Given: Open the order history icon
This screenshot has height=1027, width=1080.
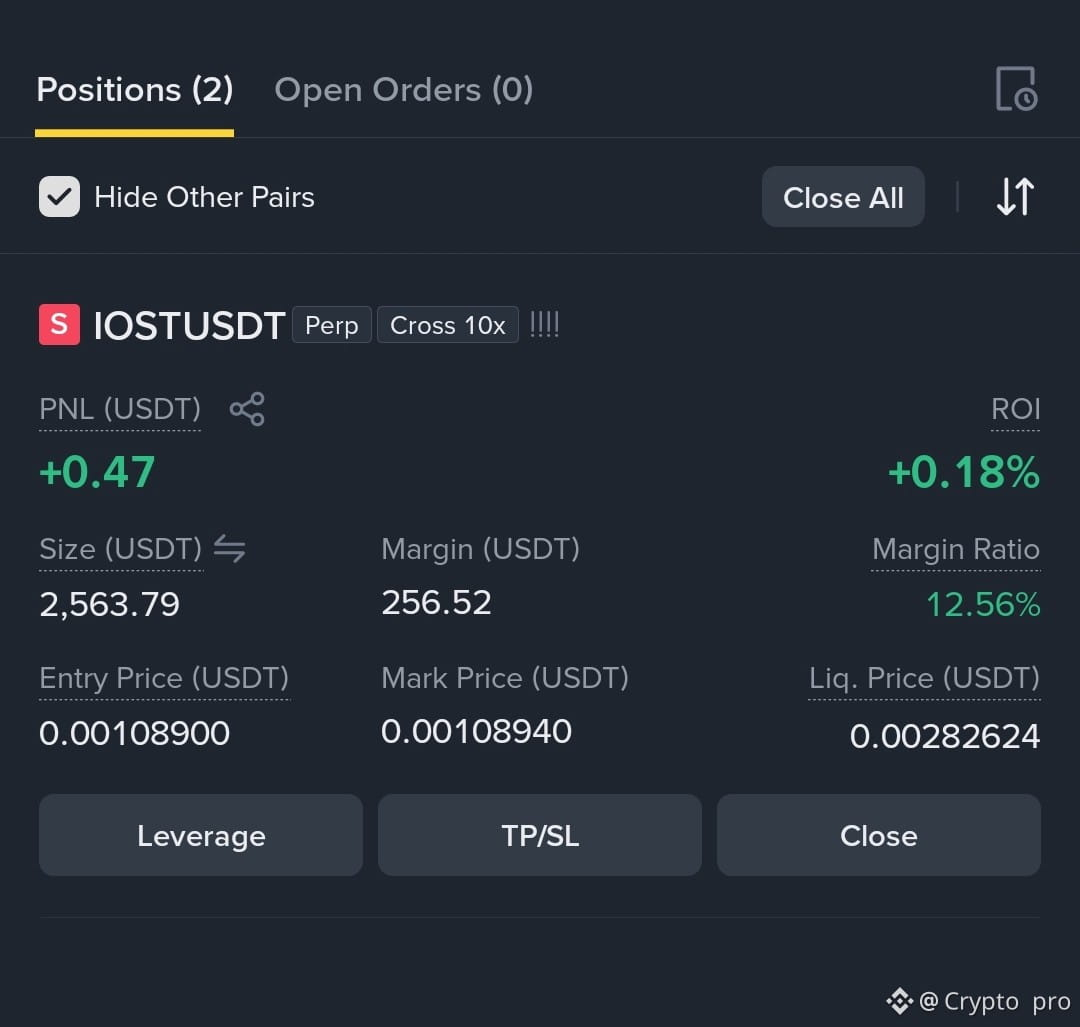Looking at the screenshot, I should (x=1016, y=89).
